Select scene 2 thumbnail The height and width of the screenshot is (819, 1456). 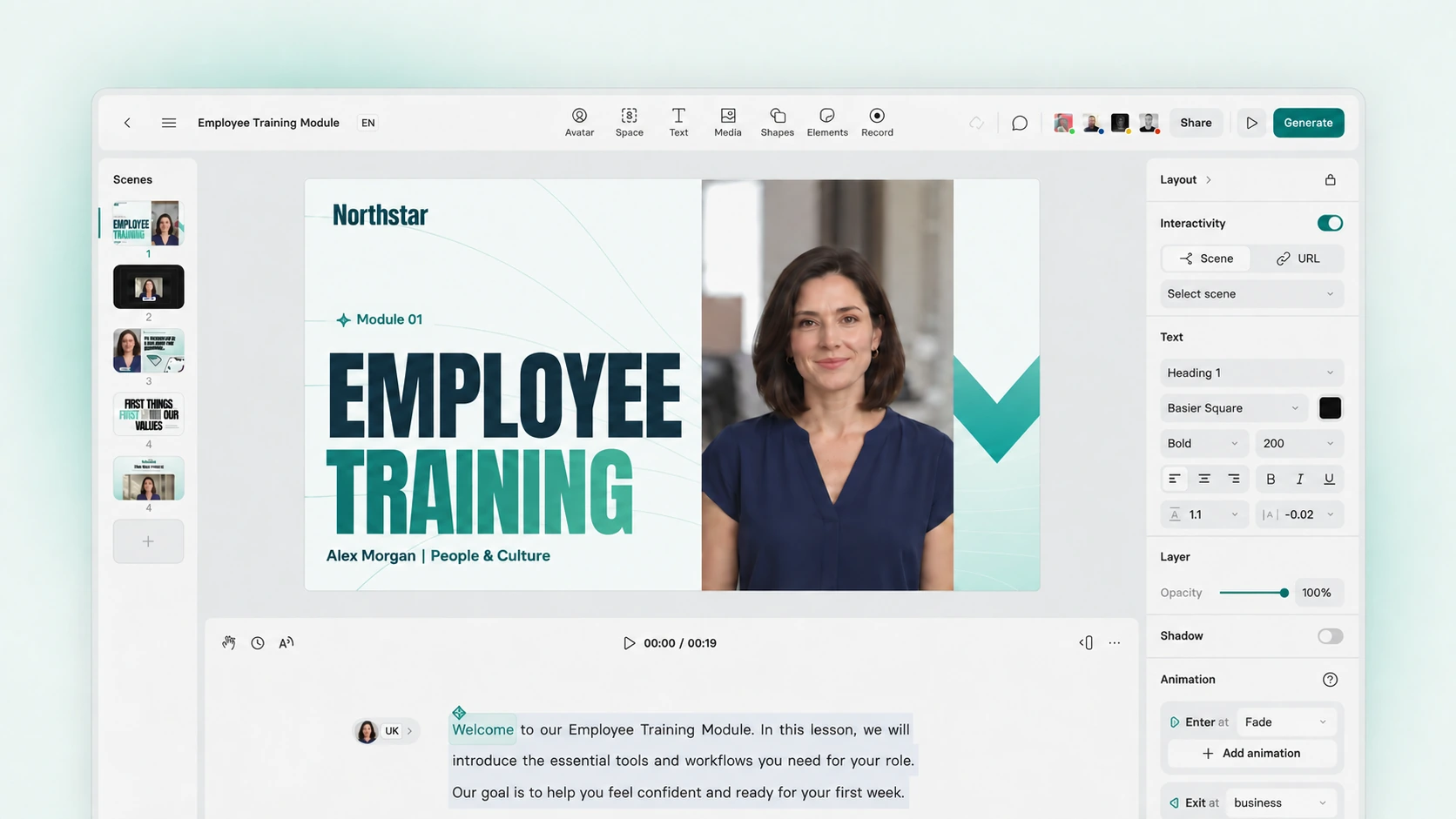click(x=148, y=287)
